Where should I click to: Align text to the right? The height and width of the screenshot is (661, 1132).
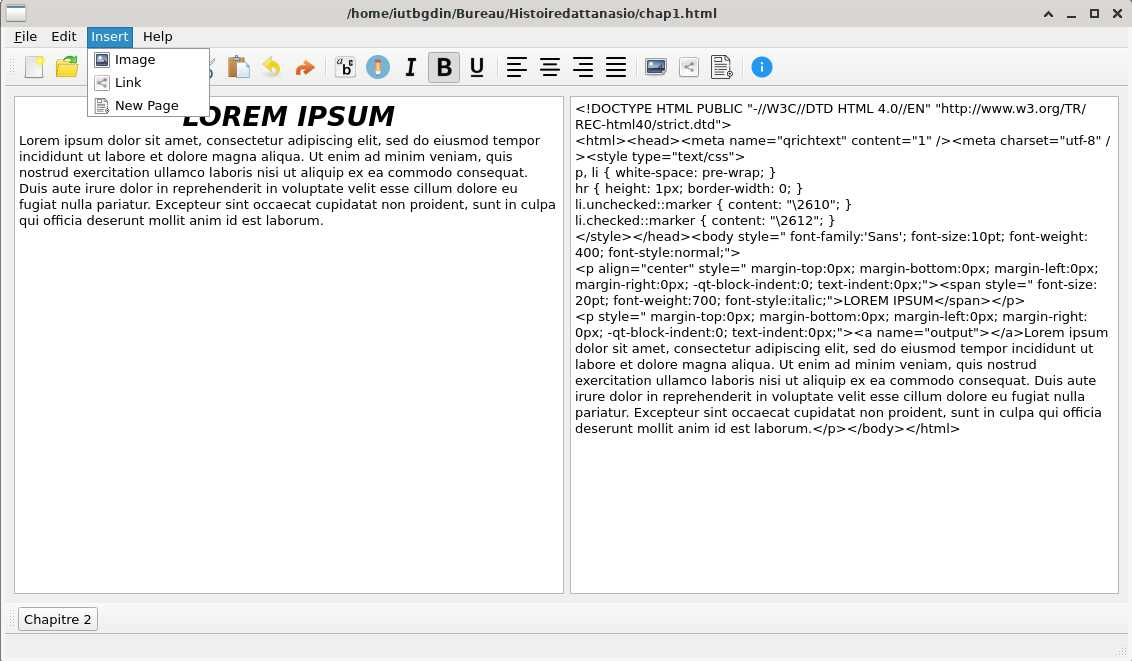point(583,67)
